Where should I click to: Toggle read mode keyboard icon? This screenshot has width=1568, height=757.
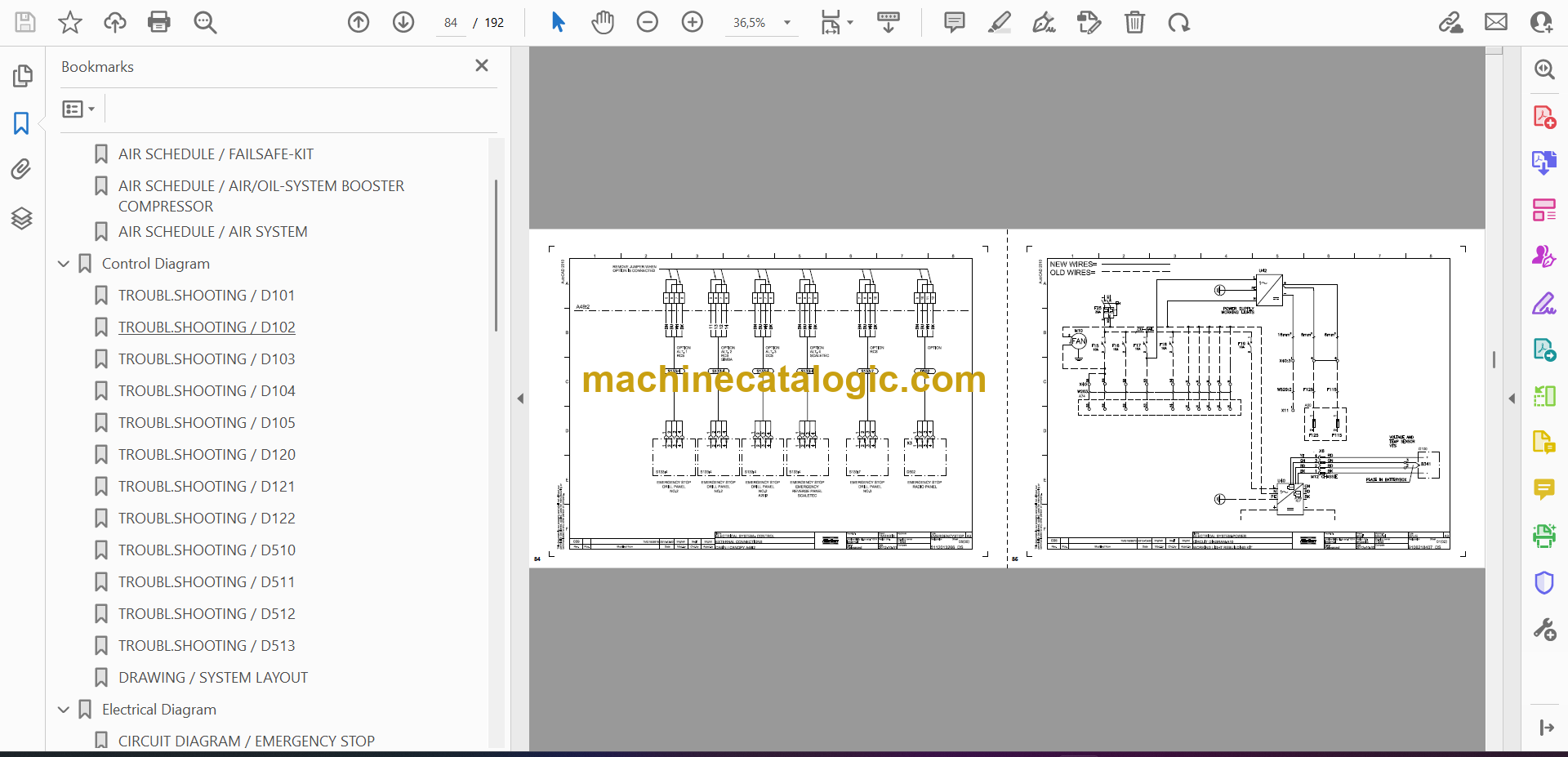888,22
